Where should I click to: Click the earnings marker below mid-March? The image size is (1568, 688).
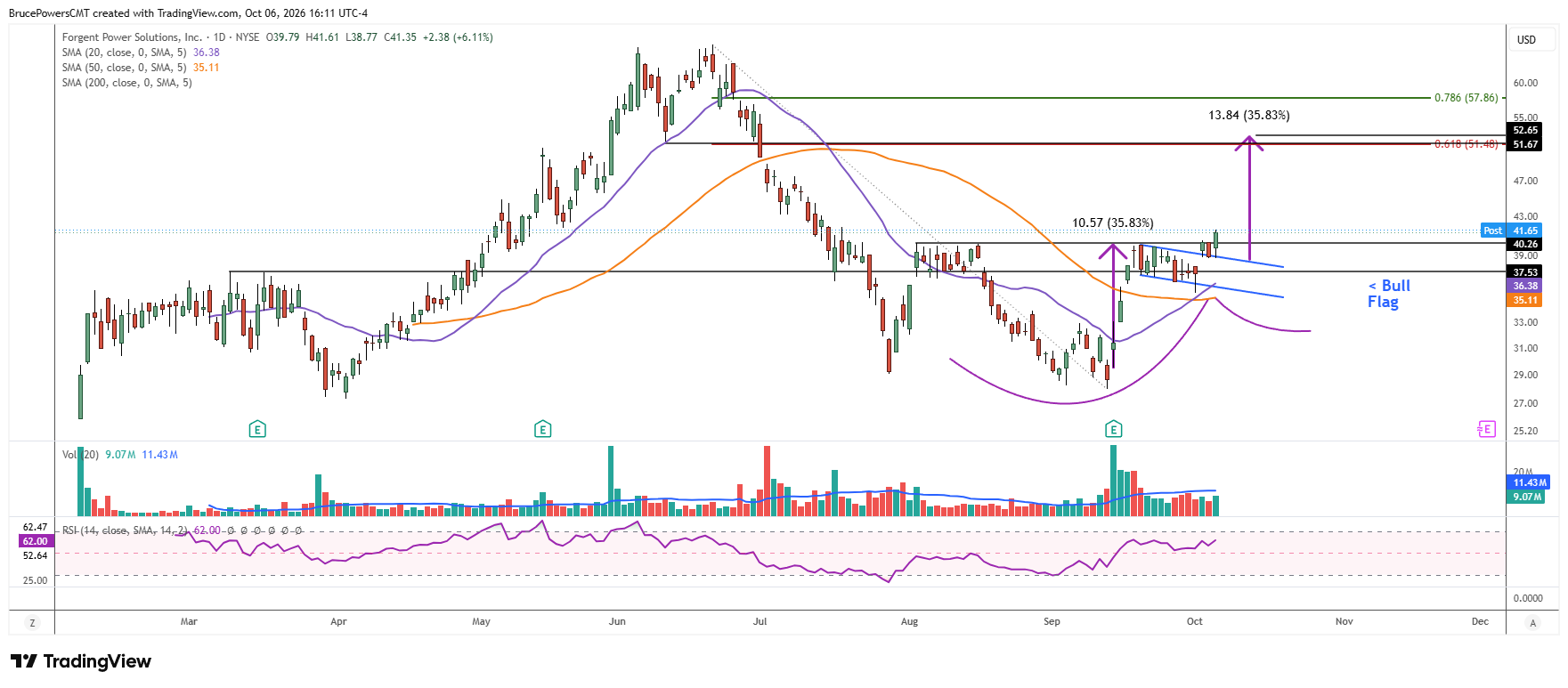pos(257,430)
